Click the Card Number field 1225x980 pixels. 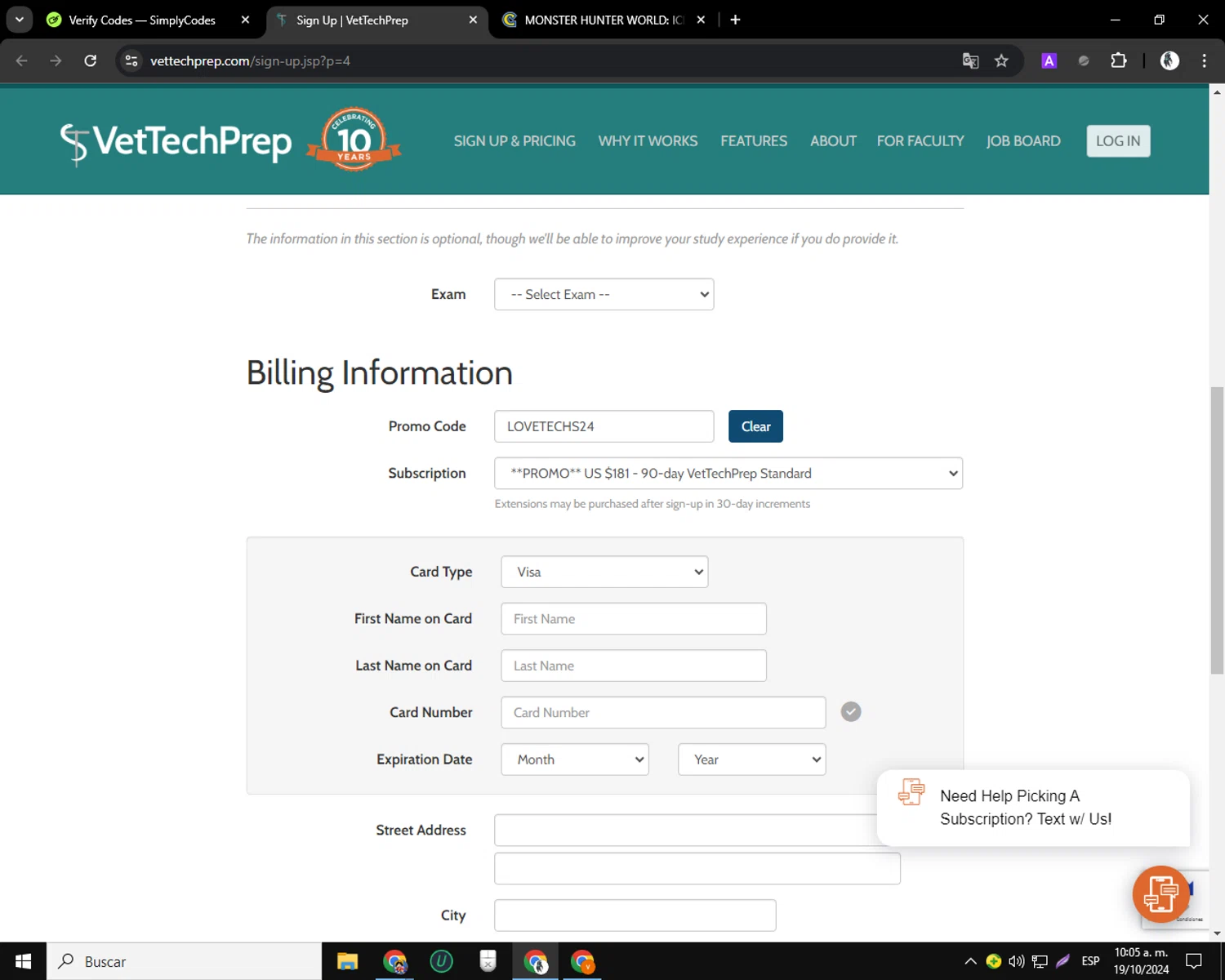point(663,713)
